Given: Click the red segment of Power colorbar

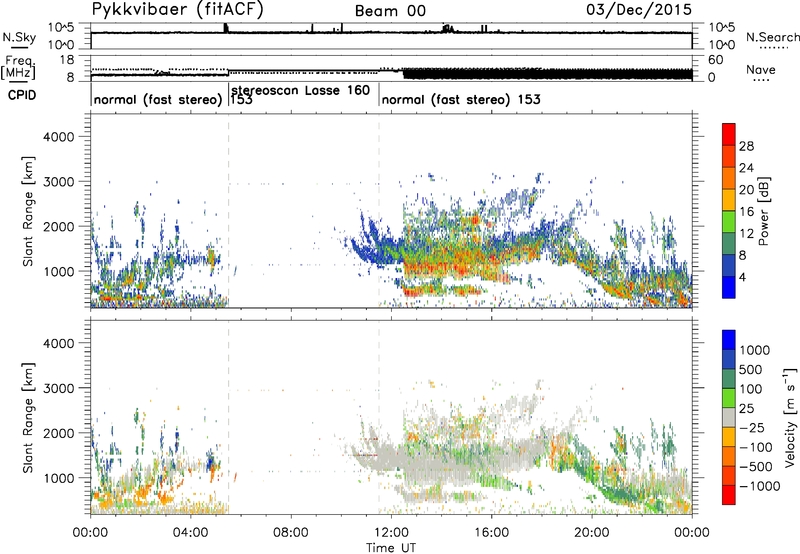Looking at the screenshot, I should click(x=729, y=134).
